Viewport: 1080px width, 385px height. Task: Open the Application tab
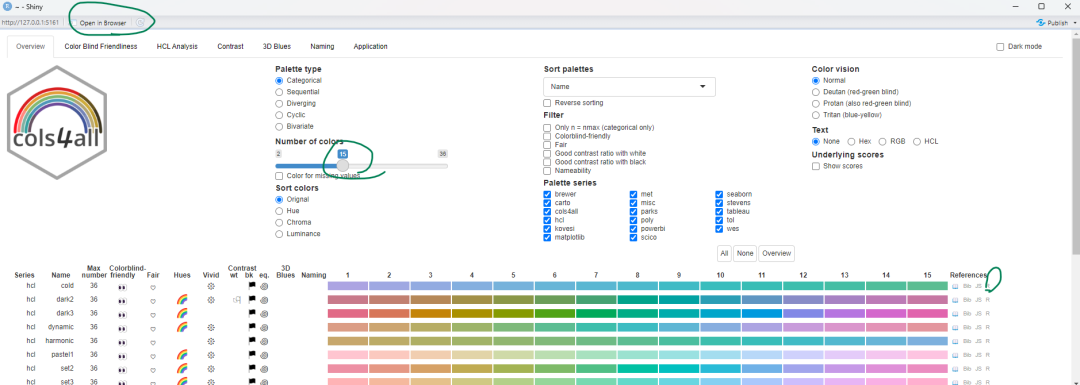tap(371, 47)
